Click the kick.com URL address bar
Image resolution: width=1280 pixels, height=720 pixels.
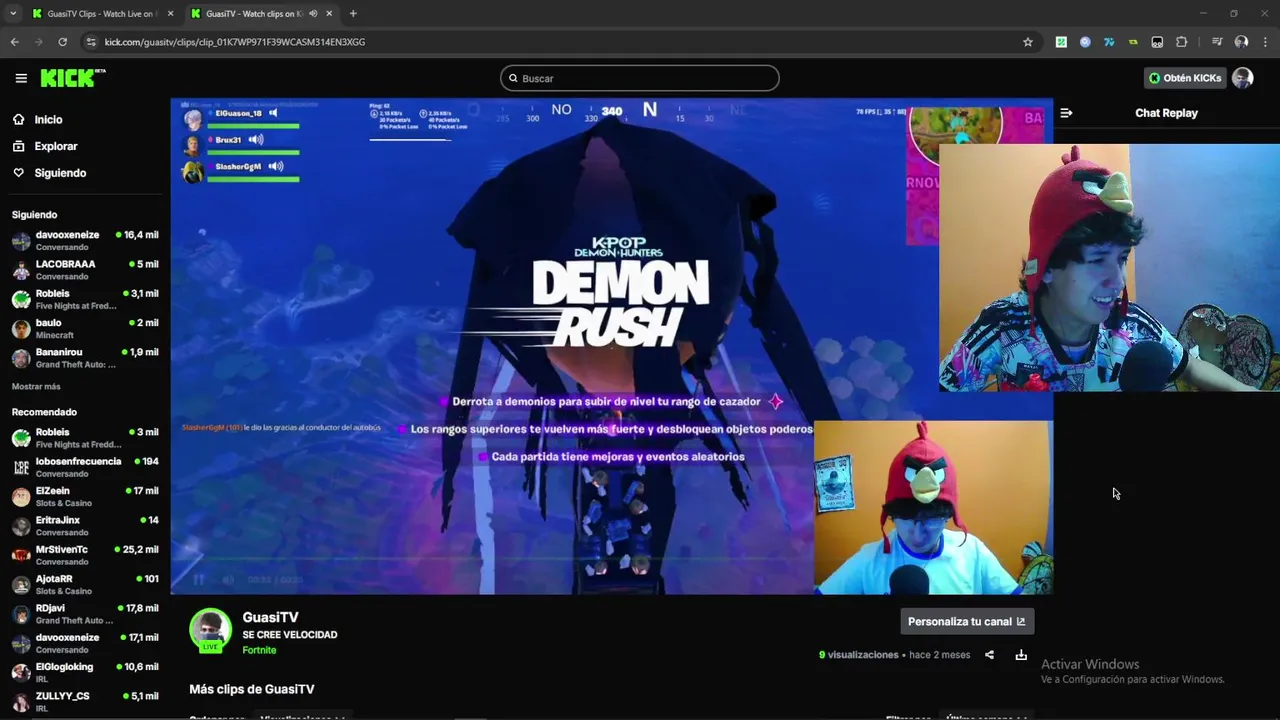click(560, 42)
